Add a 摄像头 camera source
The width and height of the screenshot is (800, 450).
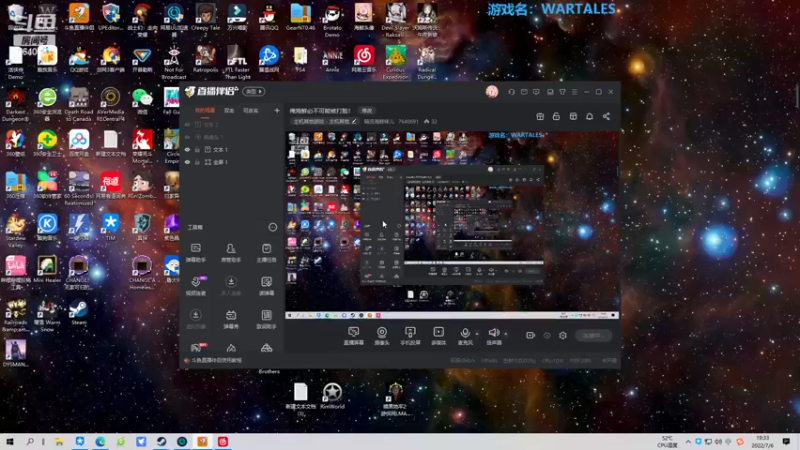(382, 336)
